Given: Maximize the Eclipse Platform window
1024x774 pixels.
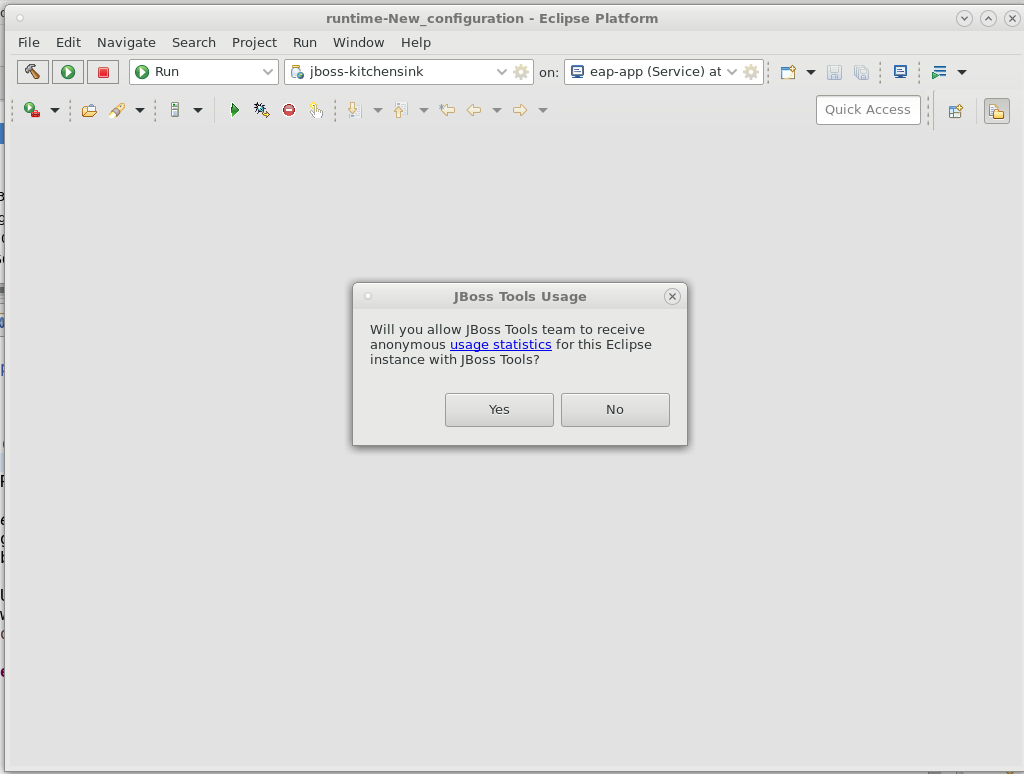Looking at the screenshot, I should 988,18.
